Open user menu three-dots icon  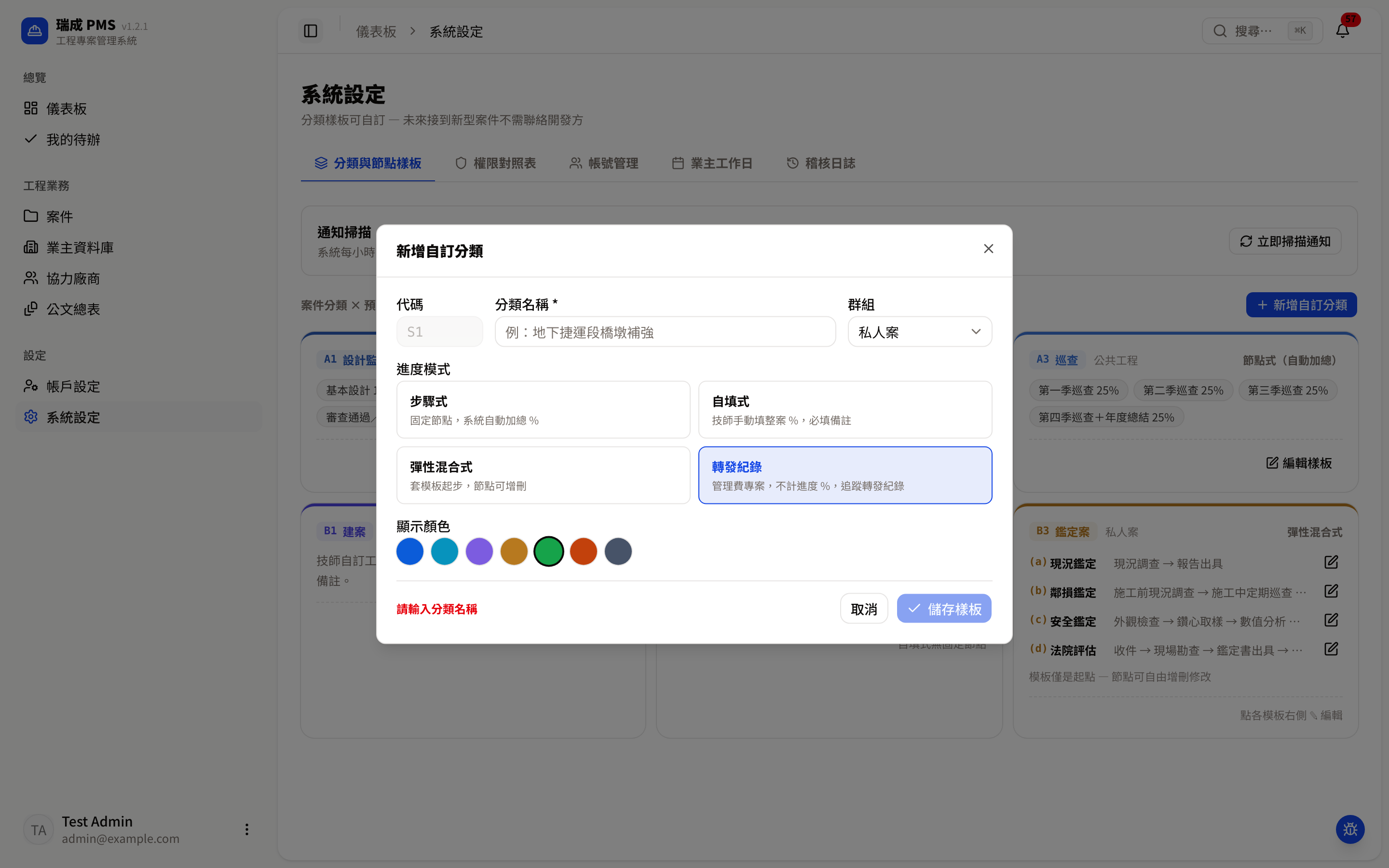pyautogui.click(x=247, y=829)
